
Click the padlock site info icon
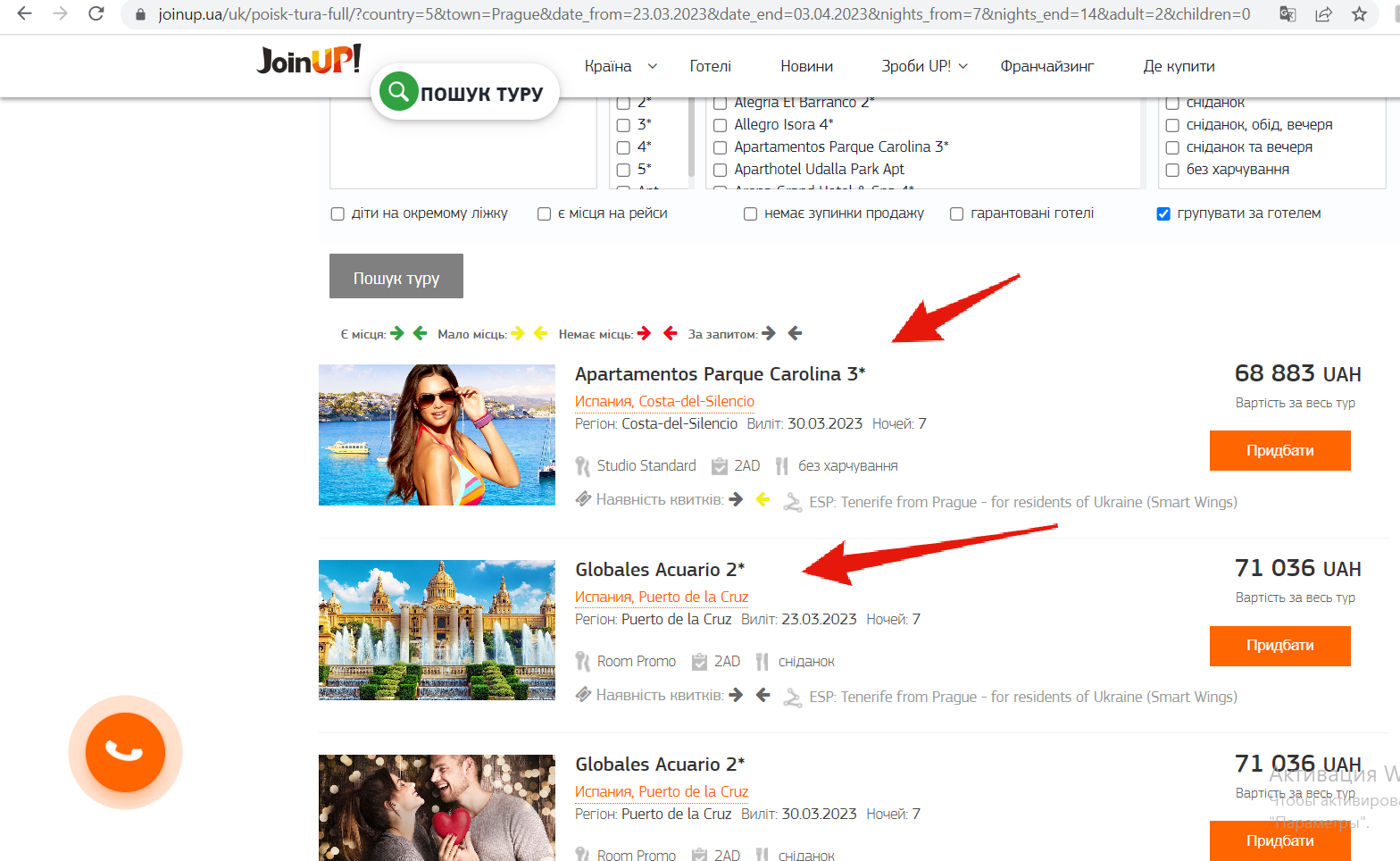pos(140,14)
